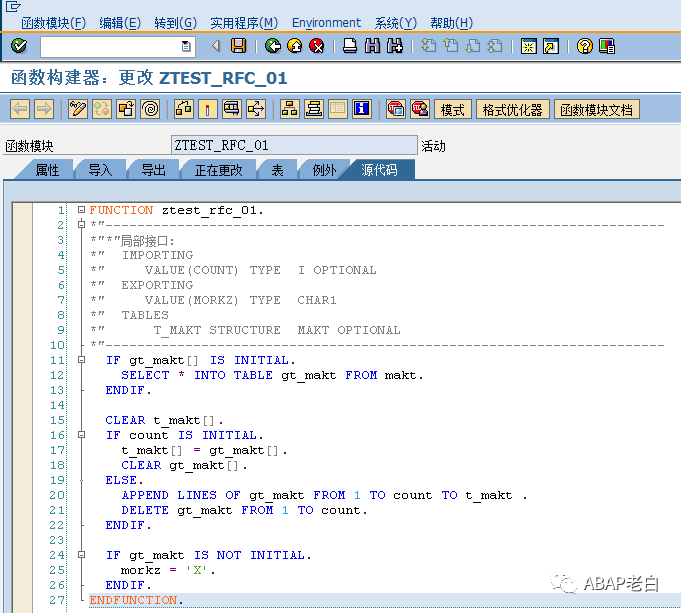Screen dimensions: 681x613
Task: Open the 系统(Y) menu
Action: (396, 23)
